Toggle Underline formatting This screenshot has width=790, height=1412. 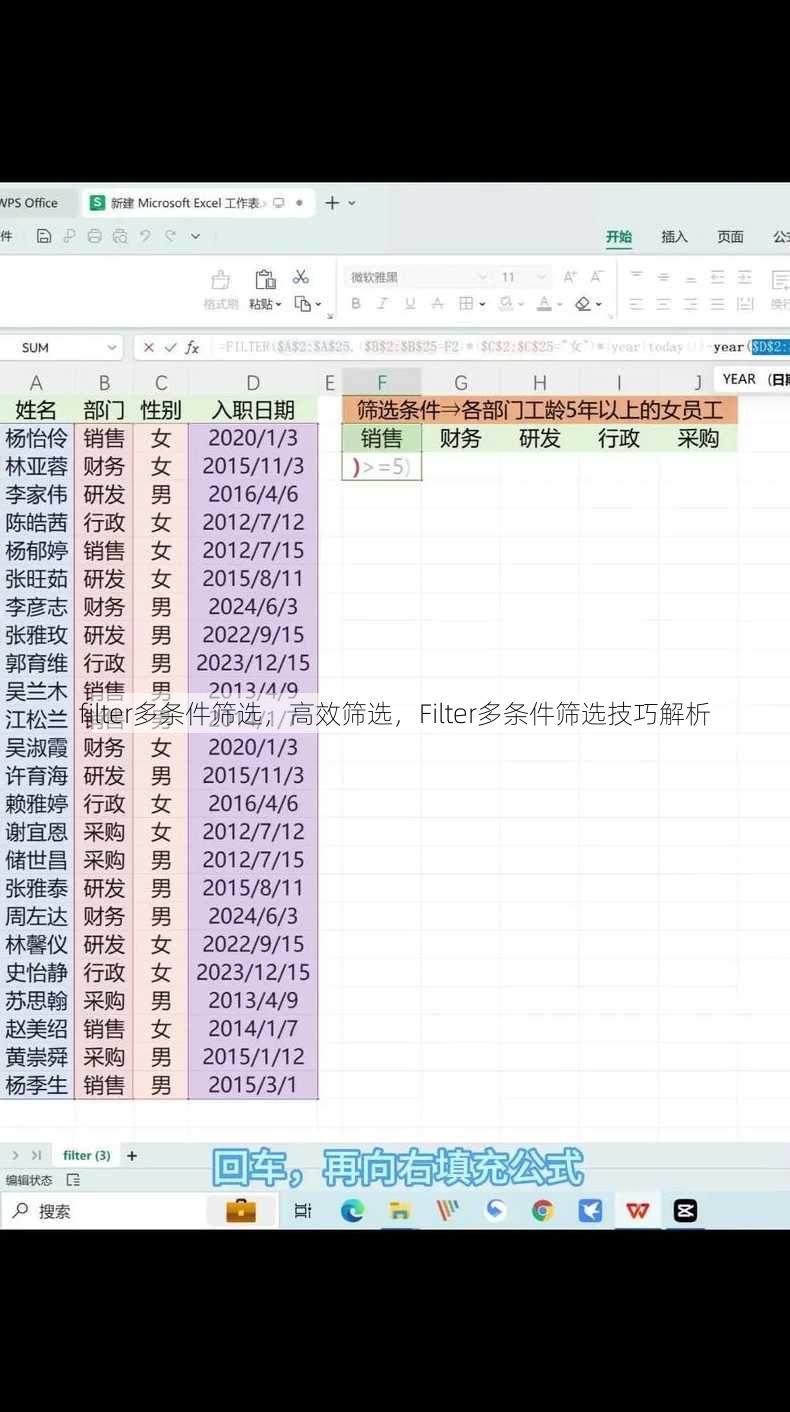410,303
